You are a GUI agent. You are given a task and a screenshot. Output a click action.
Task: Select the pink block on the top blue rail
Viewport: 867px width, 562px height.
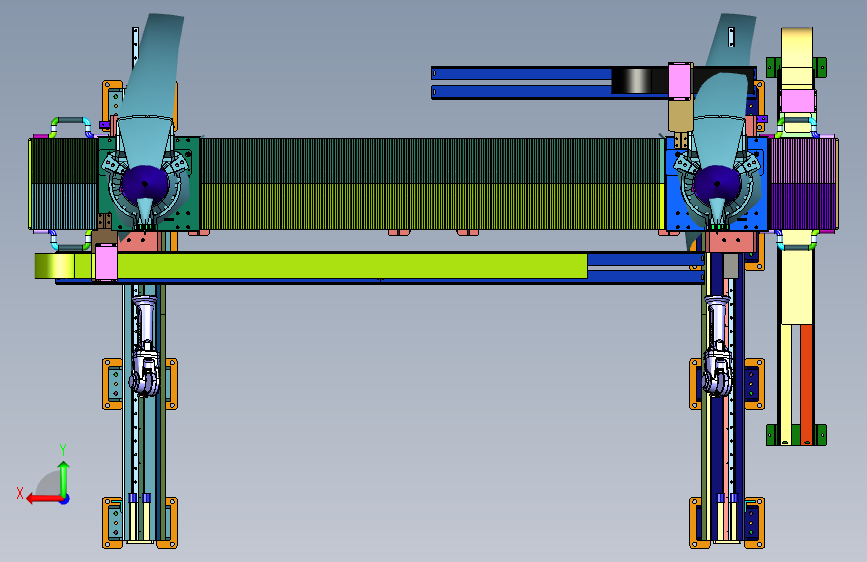pos(680,81)
